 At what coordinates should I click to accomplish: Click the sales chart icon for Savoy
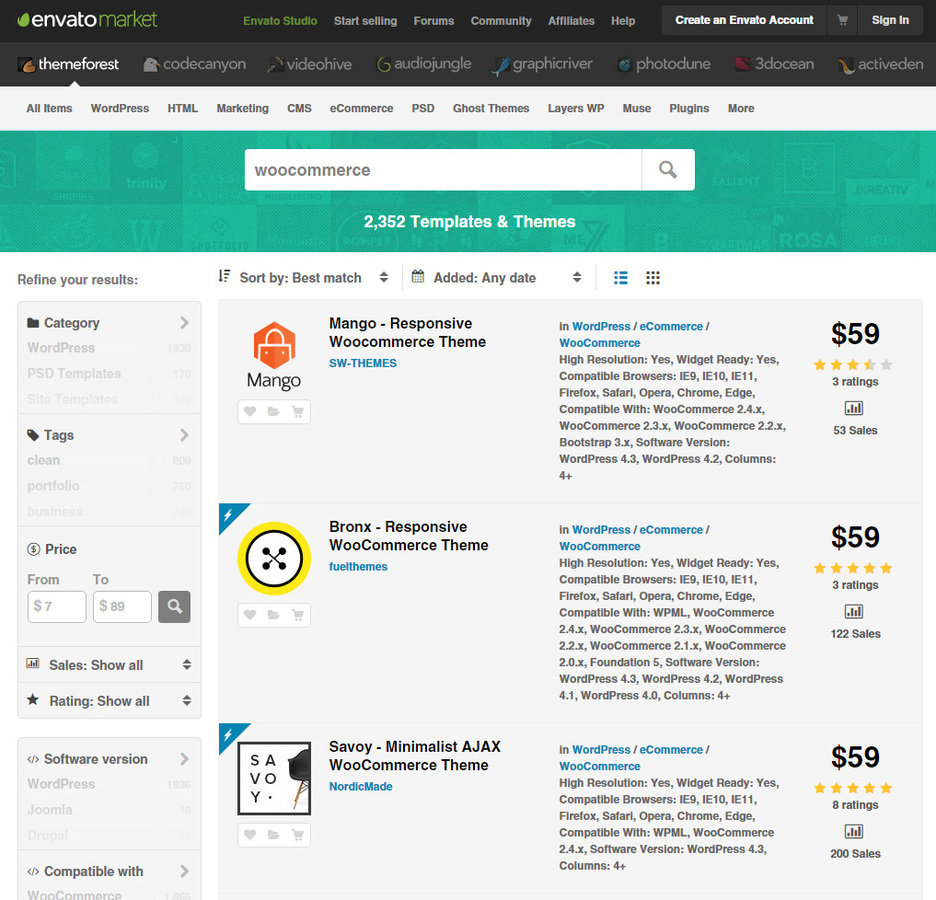click(x=854, y=831)
